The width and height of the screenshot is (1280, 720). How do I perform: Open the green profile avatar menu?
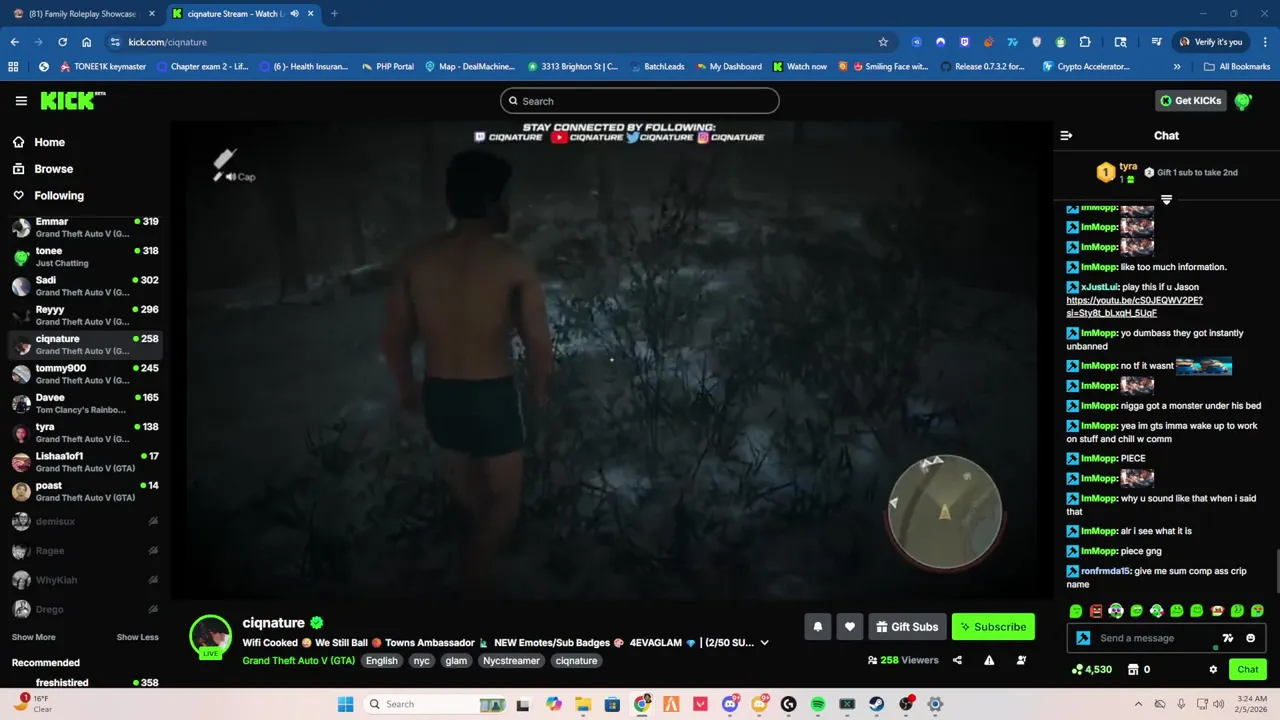(1243, 101)
